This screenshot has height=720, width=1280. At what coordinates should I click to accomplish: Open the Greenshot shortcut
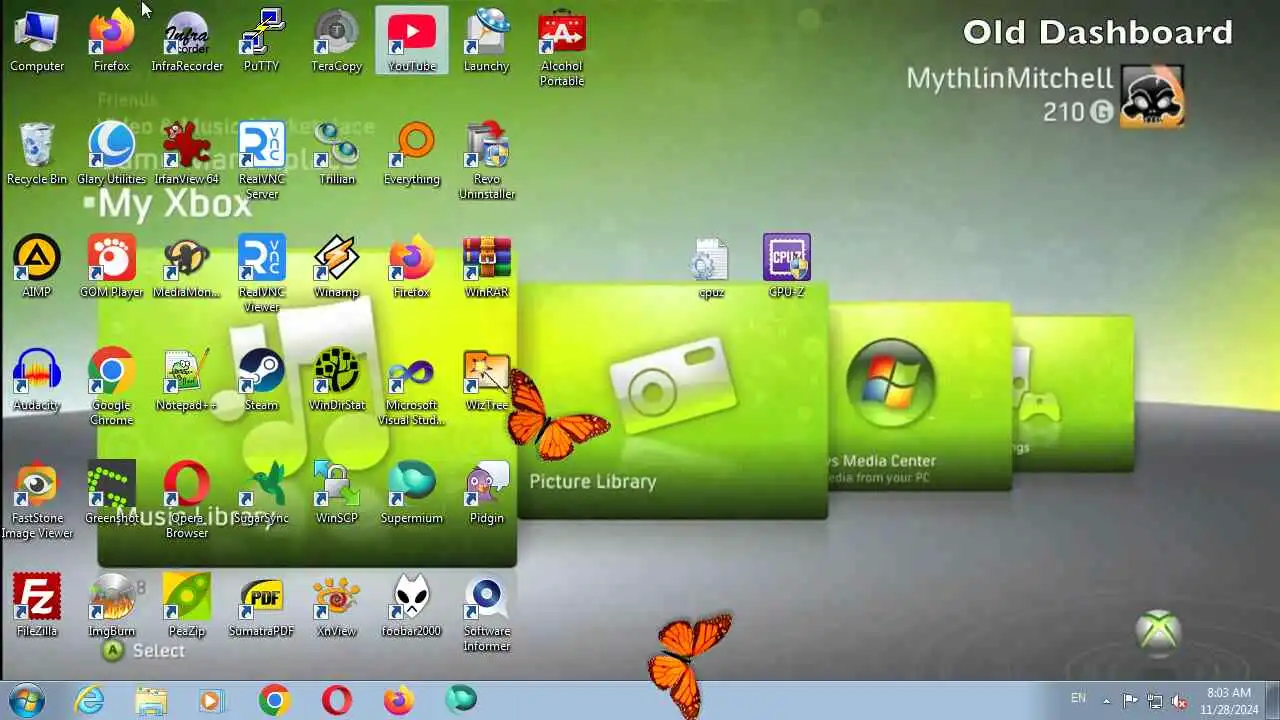point(112,494)
